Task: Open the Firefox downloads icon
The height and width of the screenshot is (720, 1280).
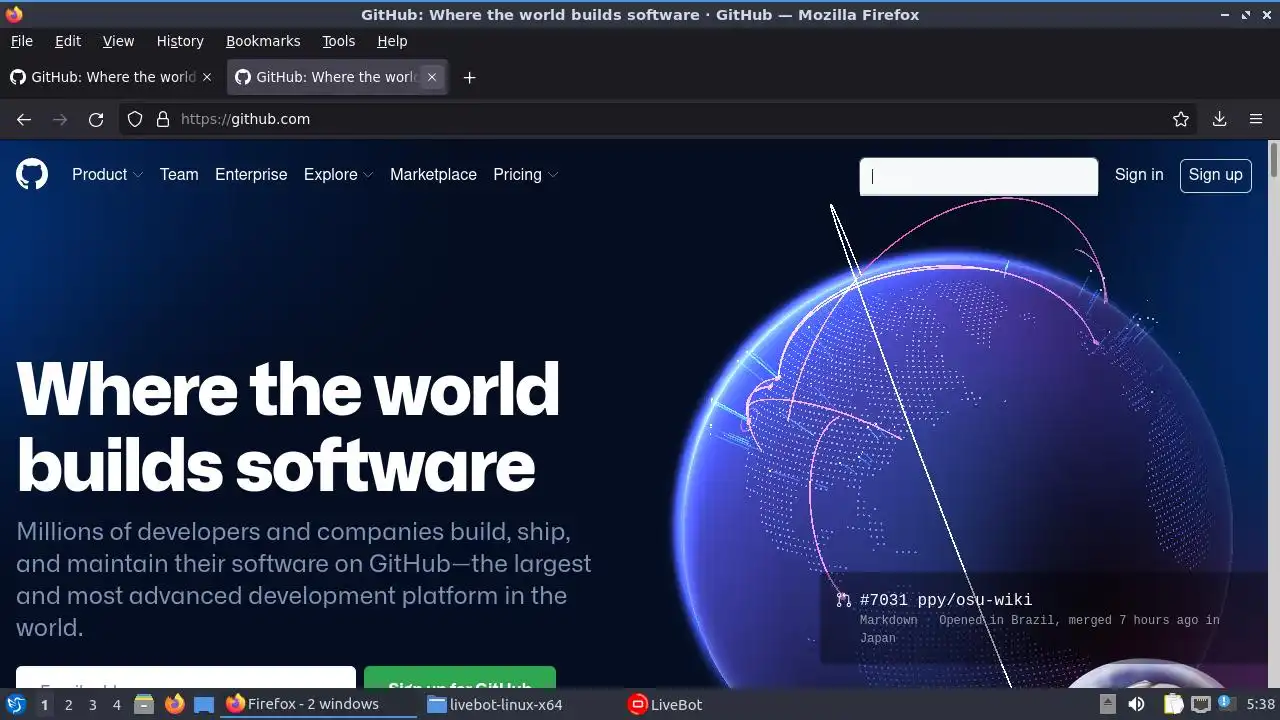Action: pyautogui.click(x=1219, y=119)
